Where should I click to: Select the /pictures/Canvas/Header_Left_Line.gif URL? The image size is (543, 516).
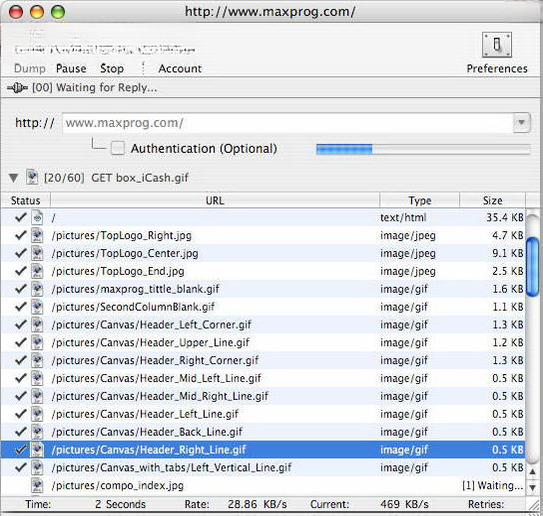pos(145,414)
